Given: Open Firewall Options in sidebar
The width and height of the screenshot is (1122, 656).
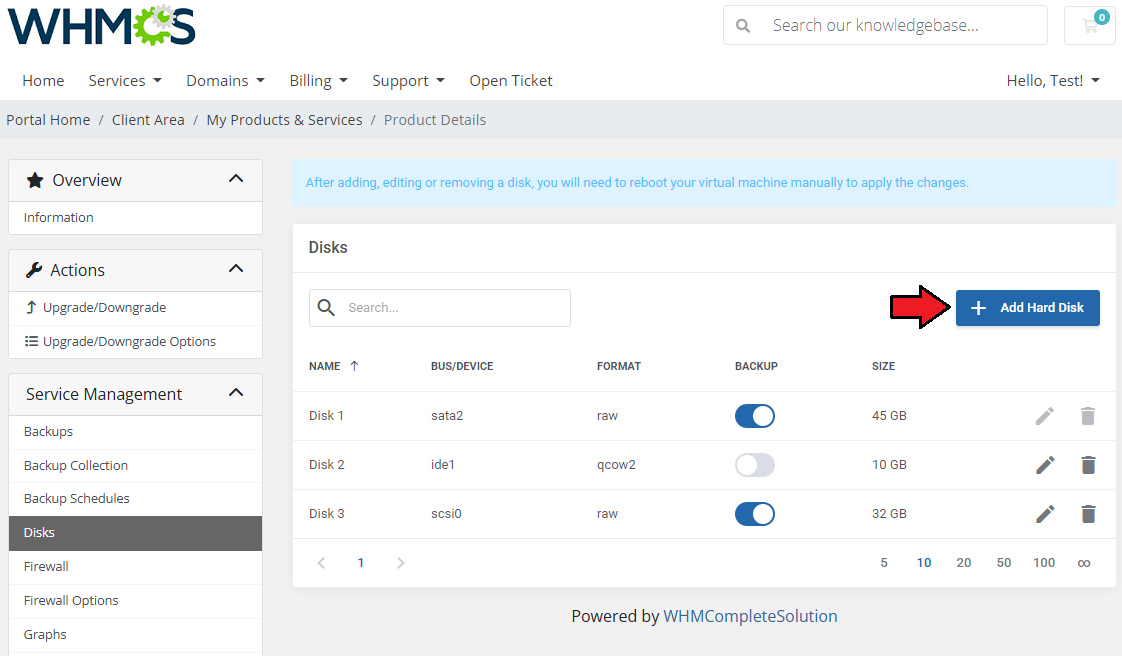Looking at the screenshot, I should (x=135, y=601).
